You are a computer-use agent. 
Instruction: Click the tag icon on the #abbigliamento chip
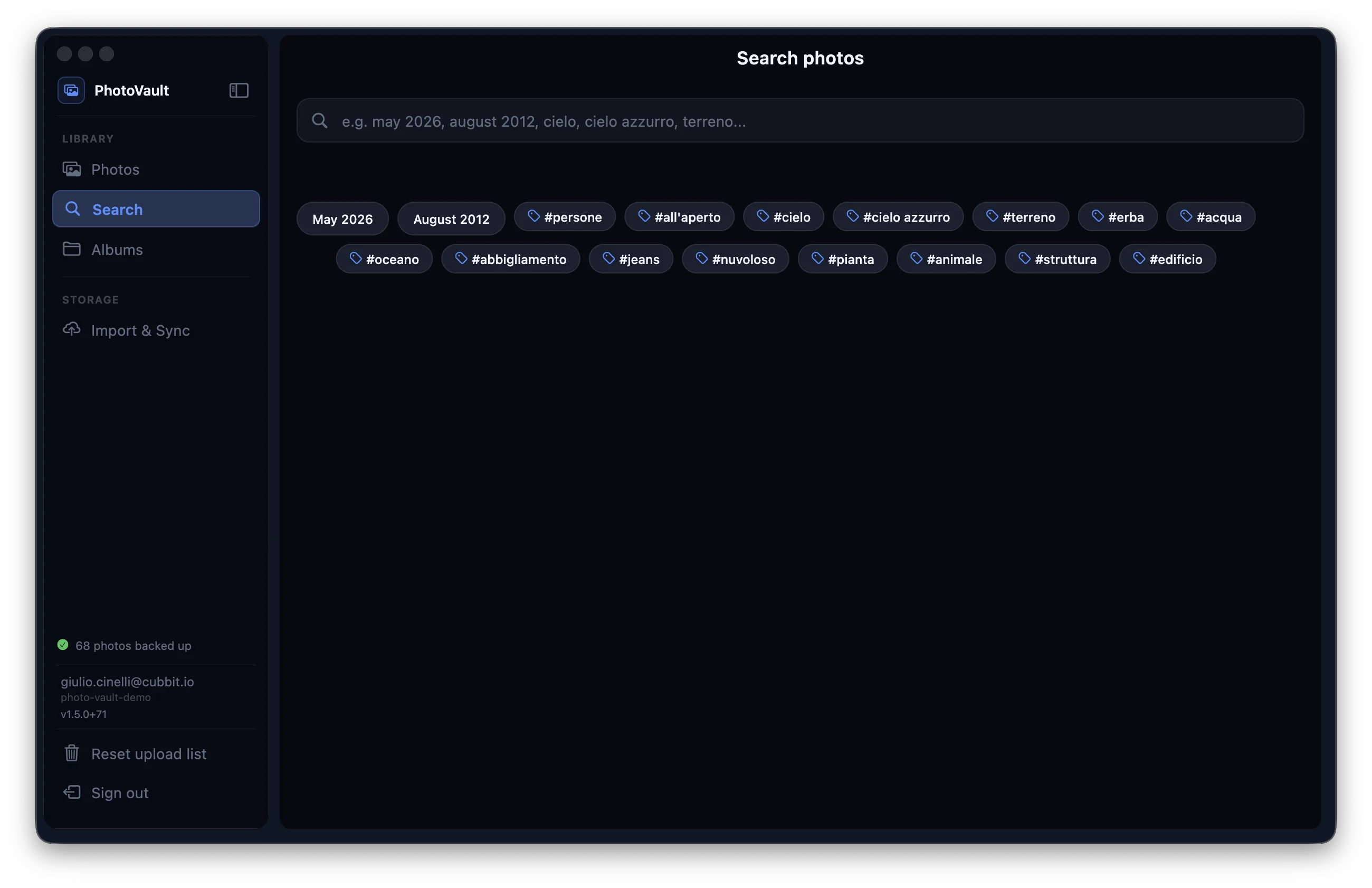[461, 258]
